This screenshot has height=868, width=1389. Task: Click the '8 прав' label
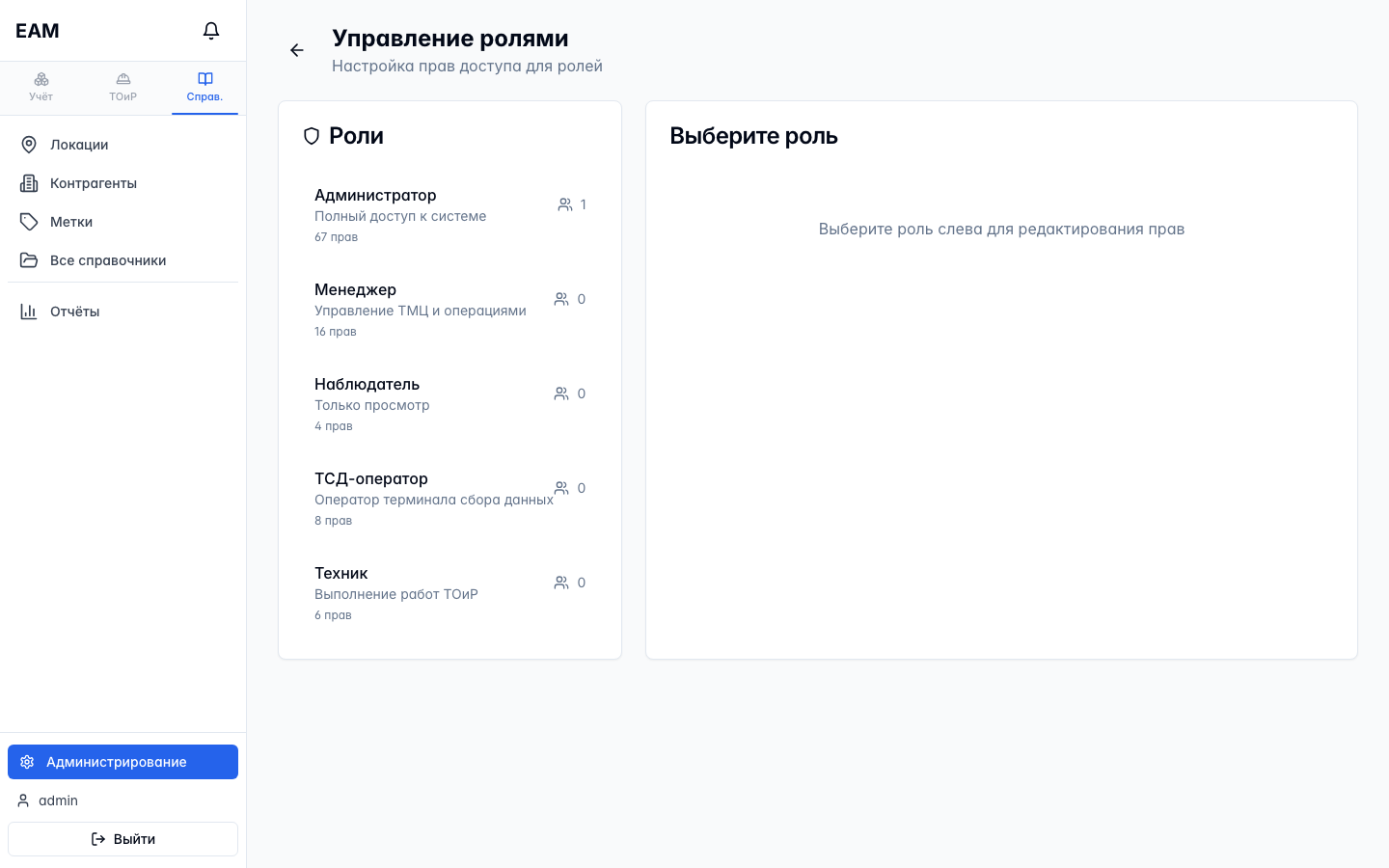(334, 521)
